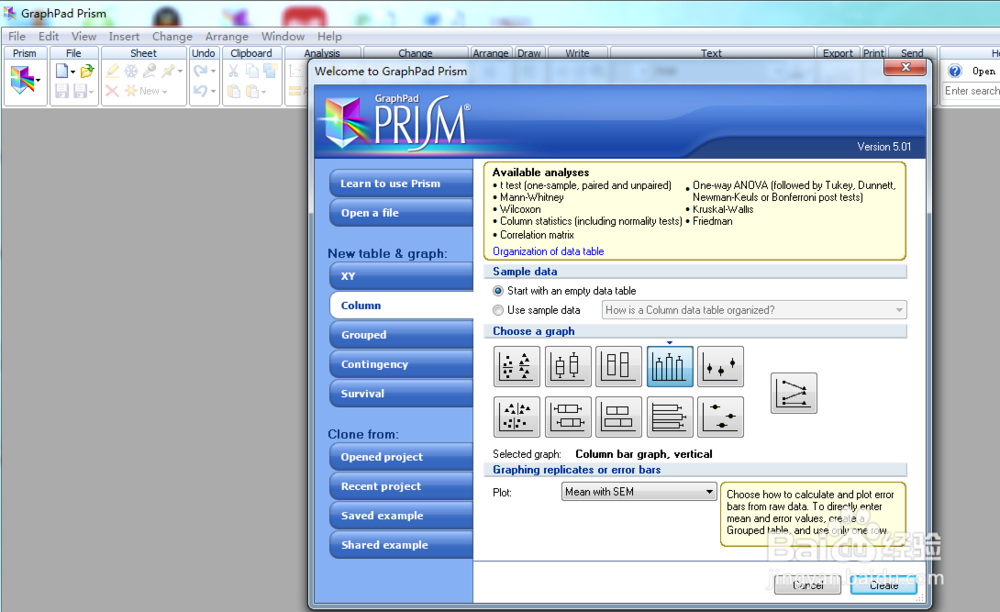Expand the new file dropdown arrow
This screenshot has width=1000, height=612.
[x=73, y=71]
